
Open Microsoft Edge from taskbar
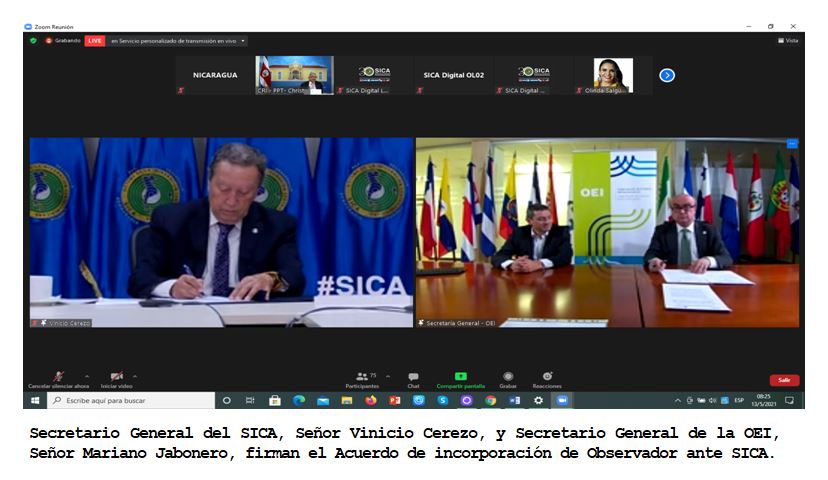[x=299, y=400]
